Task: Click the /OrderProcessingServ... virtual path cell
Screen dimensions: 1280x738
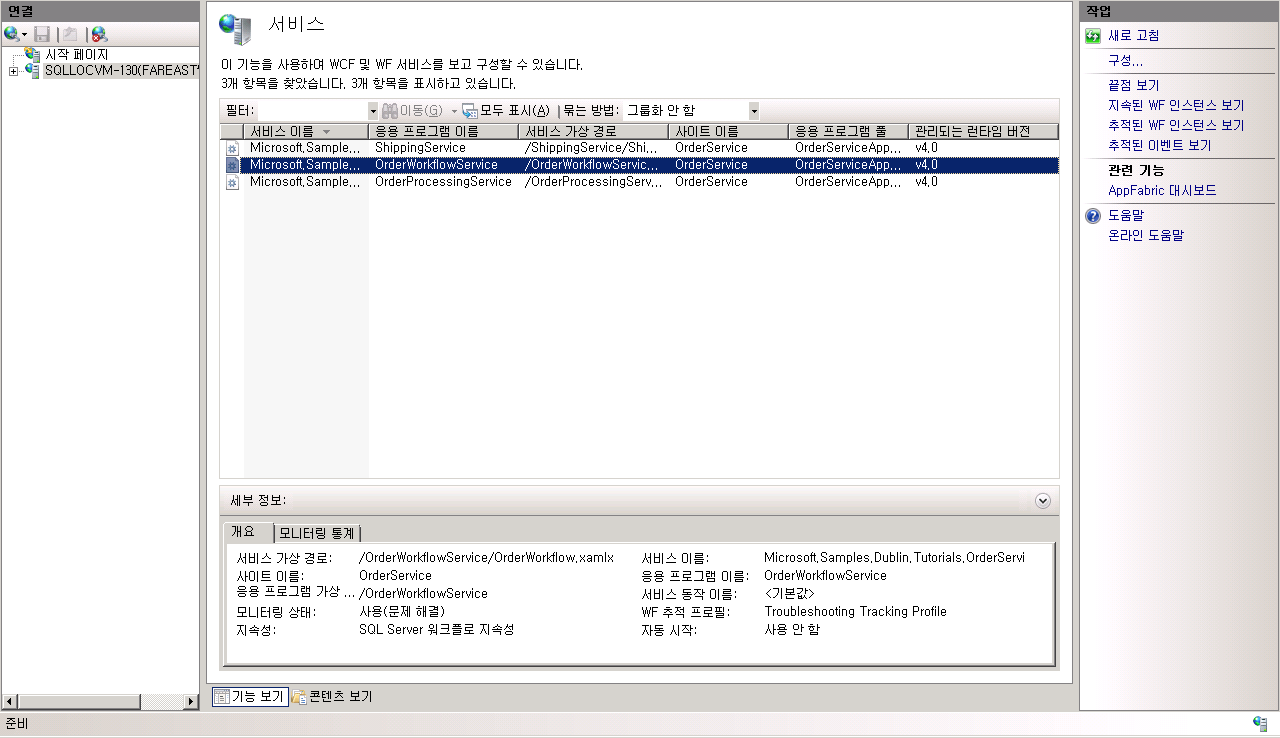Action: click(593, 182)
